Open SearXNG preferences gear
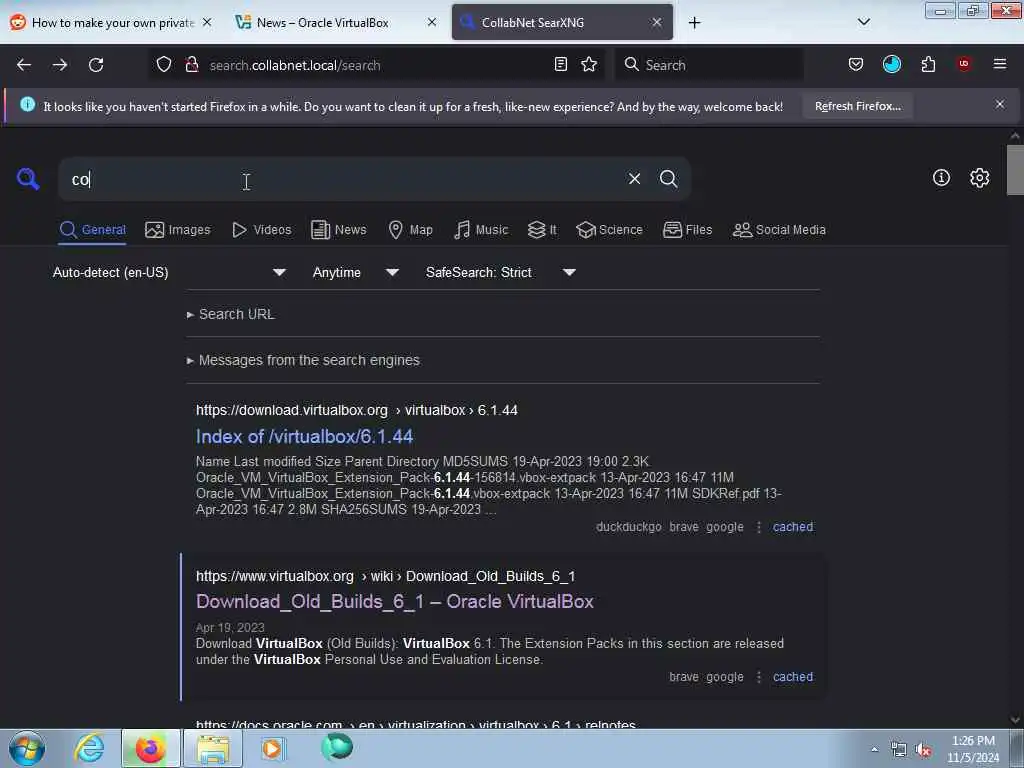This screenshot has width=1024, height=768. click(979, 178)
